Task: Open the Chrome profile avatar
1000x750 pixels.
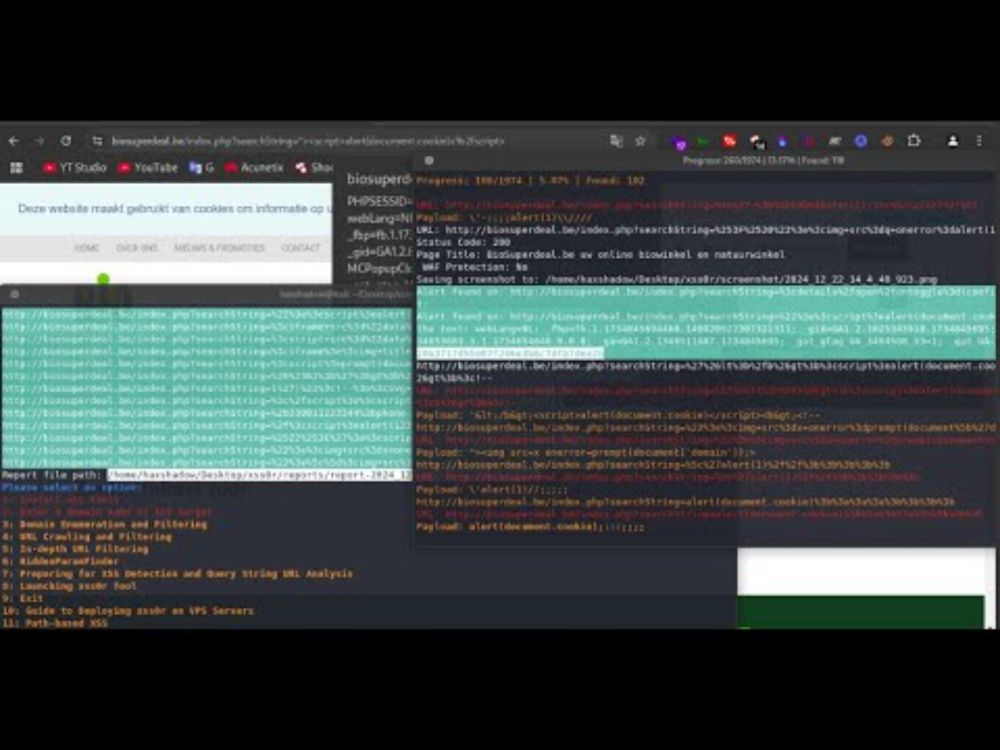Action: (x=953, y=141)
